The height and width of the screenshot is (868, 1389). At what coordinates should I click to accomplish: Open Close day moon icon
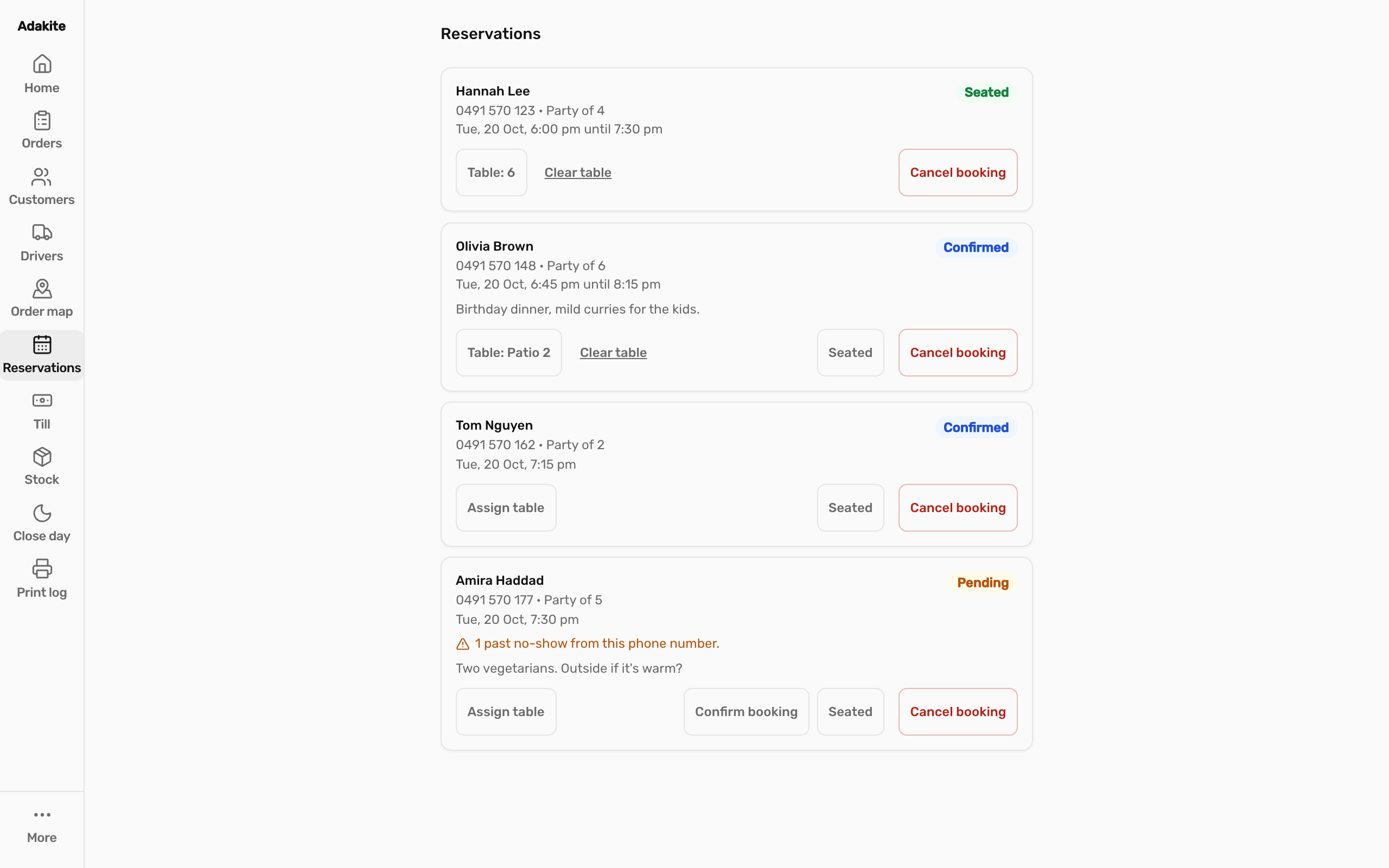pos(42,513)
